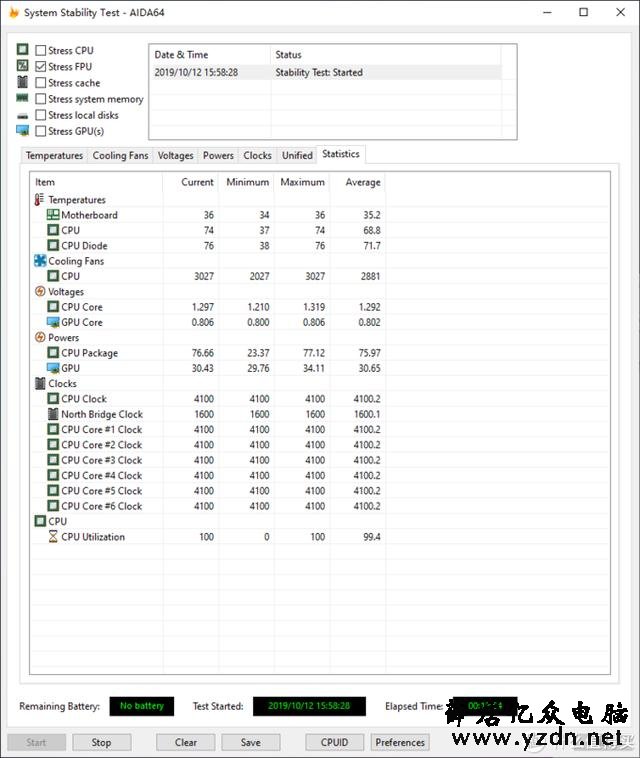
Task: Click the Powers lightning icon
Action: tap(40, 337)
